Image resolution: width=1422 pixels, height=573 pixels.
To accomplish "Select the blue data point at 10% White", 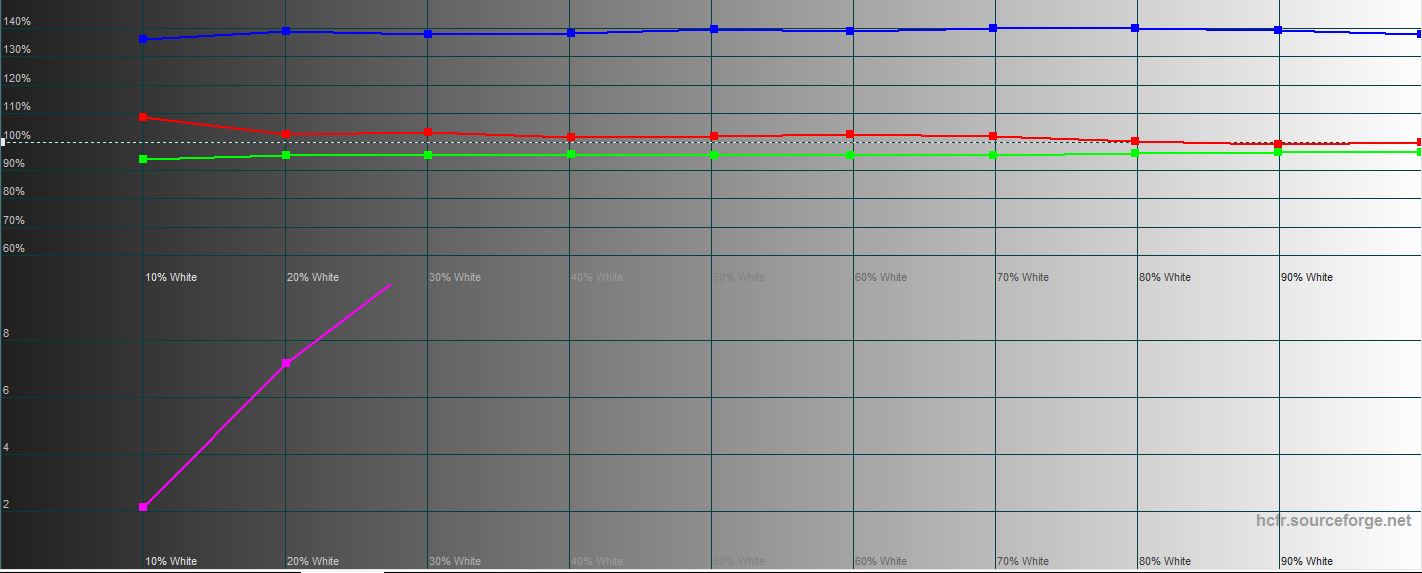I will click(143, 39).
